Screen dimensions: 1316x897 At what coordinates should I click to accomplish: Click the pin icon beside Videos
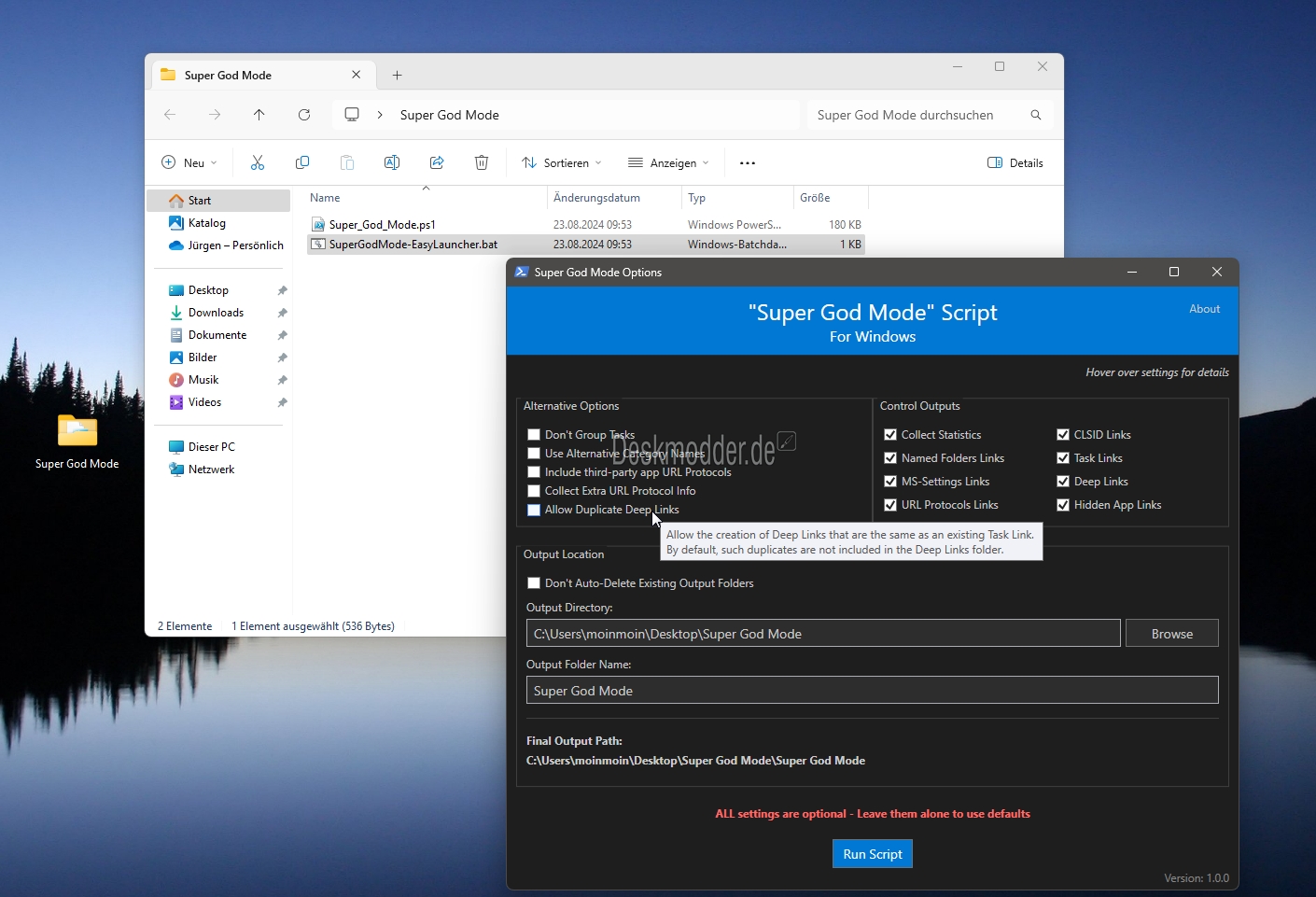[x=282, y=402]
